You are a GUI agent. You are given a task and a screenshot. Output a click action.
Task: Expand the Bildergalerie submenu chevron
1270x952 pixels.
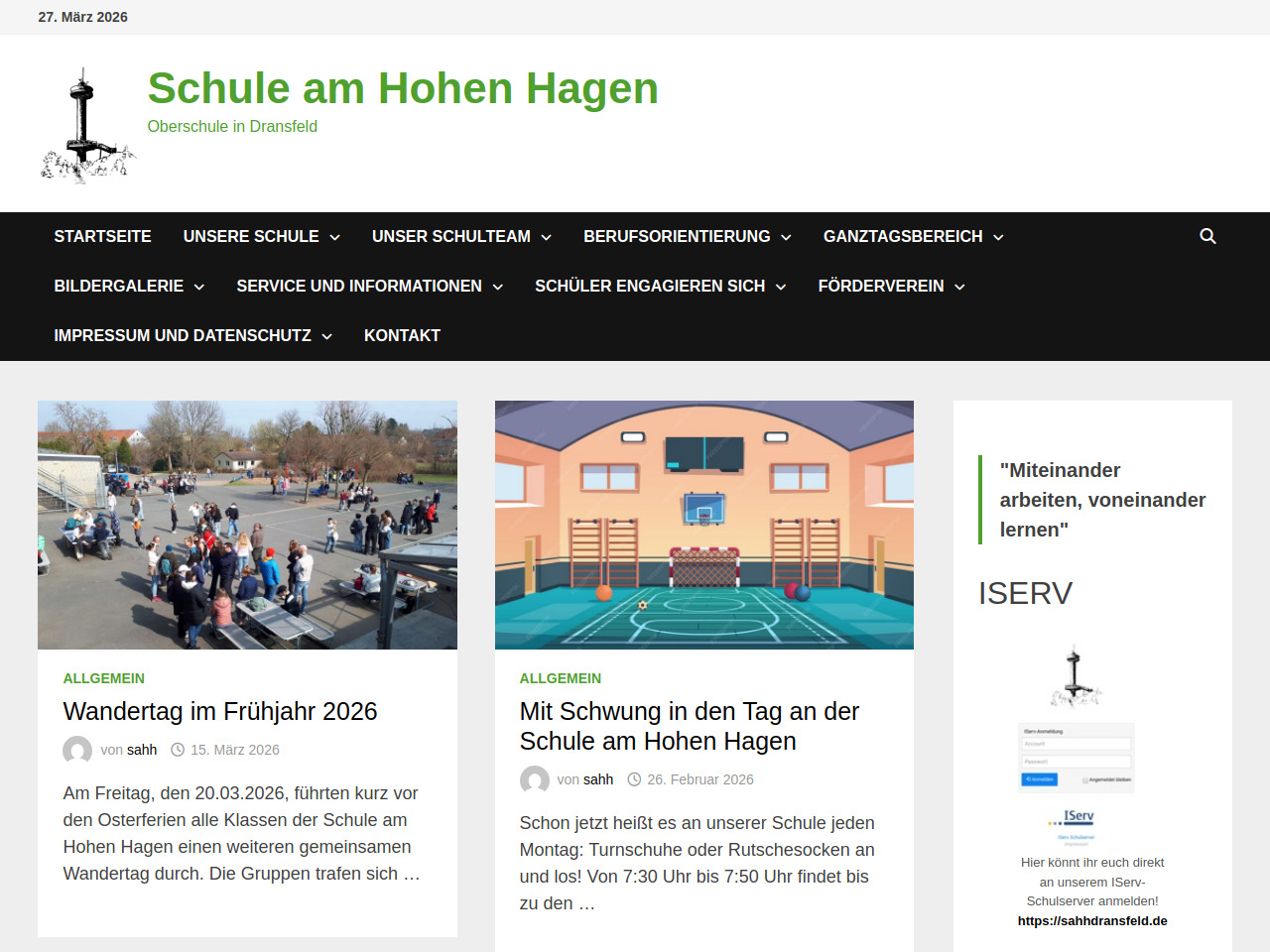pos(199,288)
